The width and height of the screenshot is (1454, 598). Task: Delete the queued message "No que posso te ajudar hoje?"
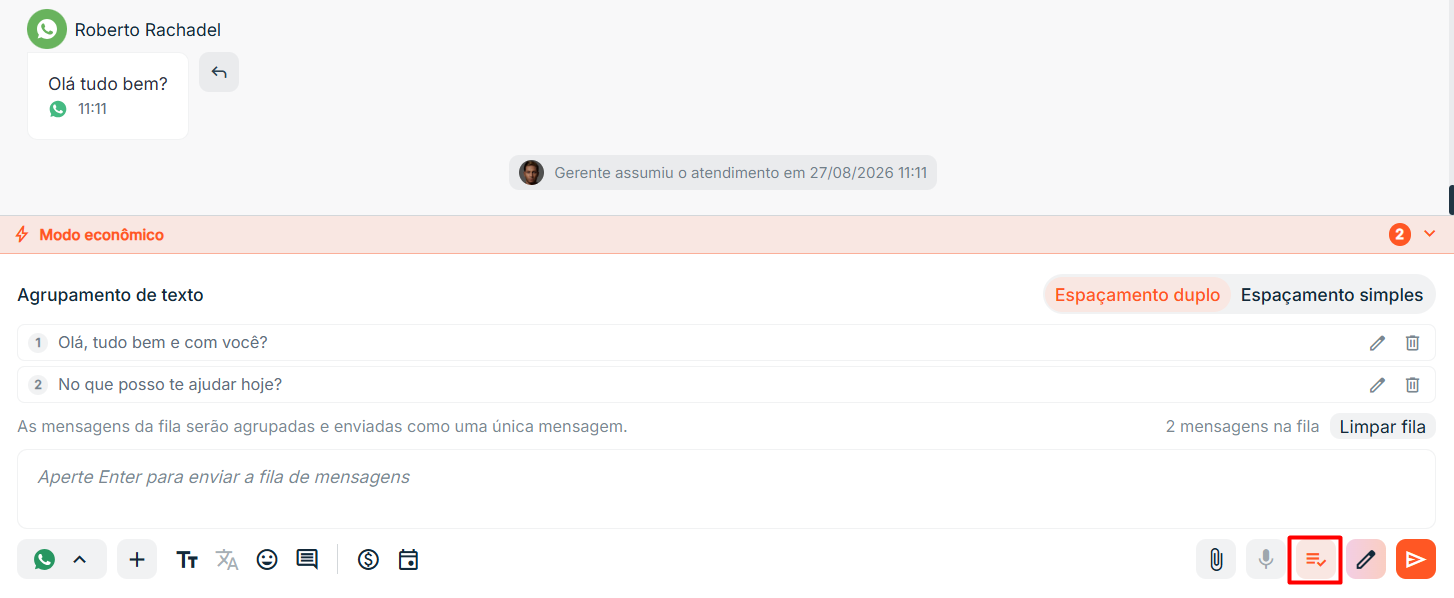pyautogui.click(x=1412, y=385)
